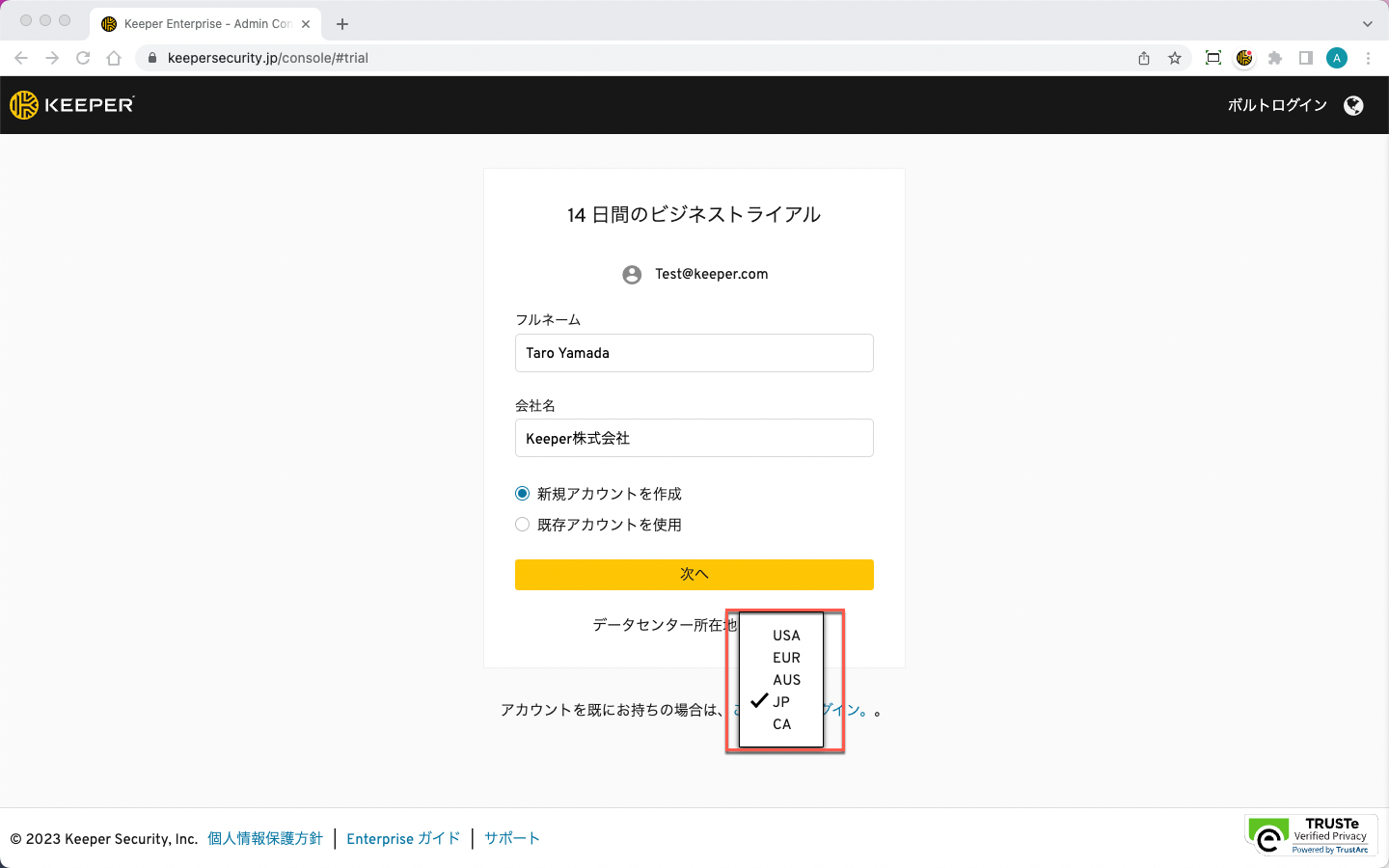This screenshot has height=868, width=1389.
Task: Open the 個人情報保護方針 link
Action: pos(265,839)
